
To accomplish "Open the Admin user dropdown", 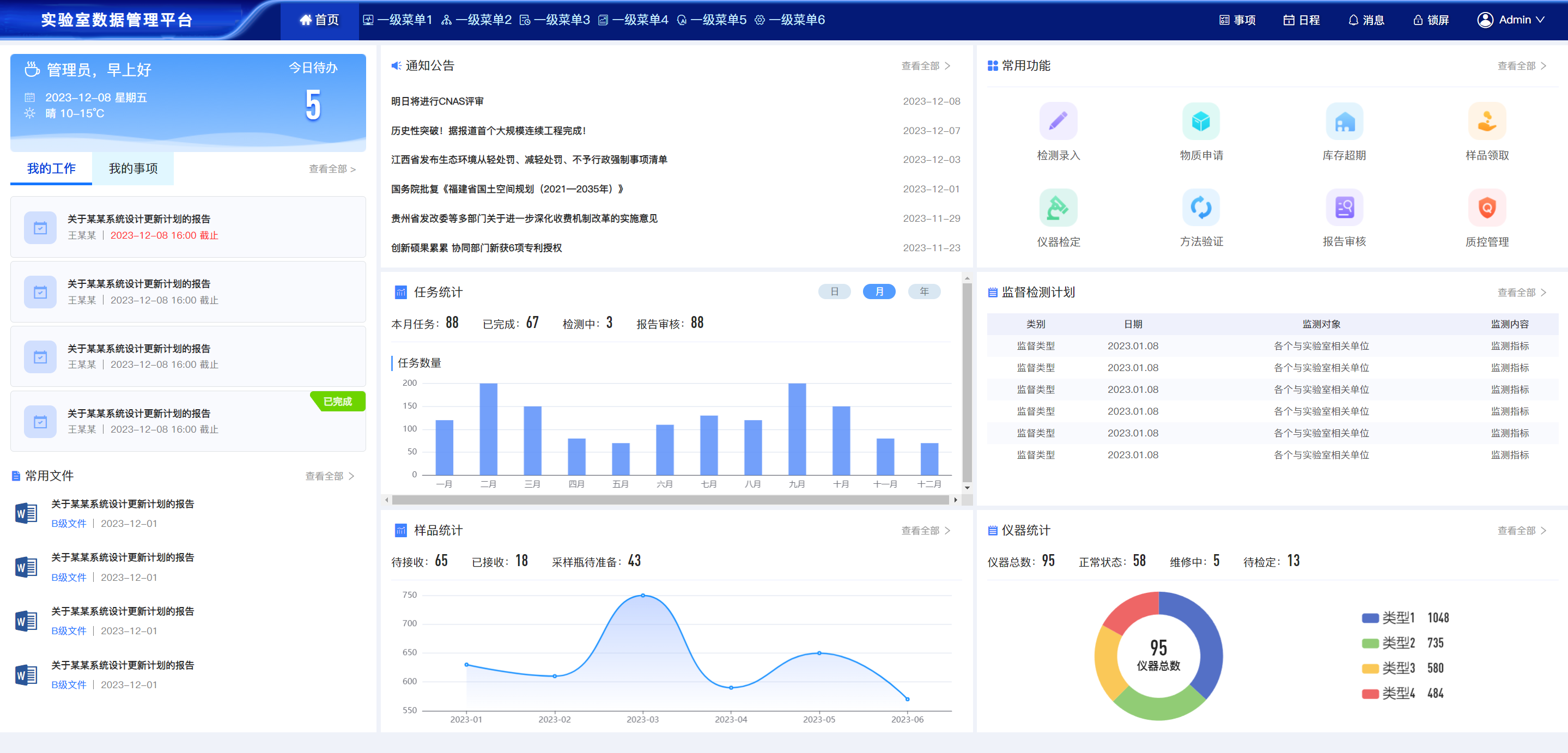I will pos(1512,20).
